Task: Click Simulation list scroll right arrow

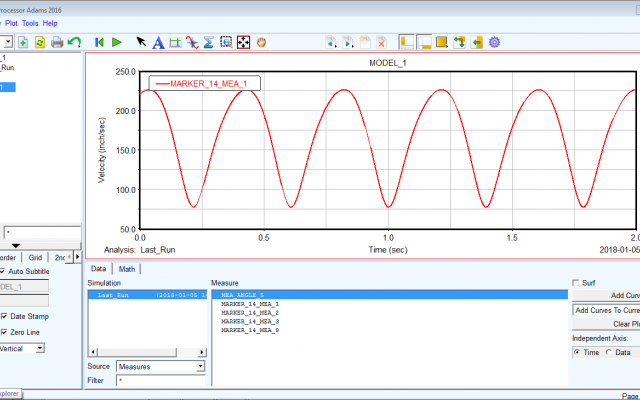Action: point(202,352)
